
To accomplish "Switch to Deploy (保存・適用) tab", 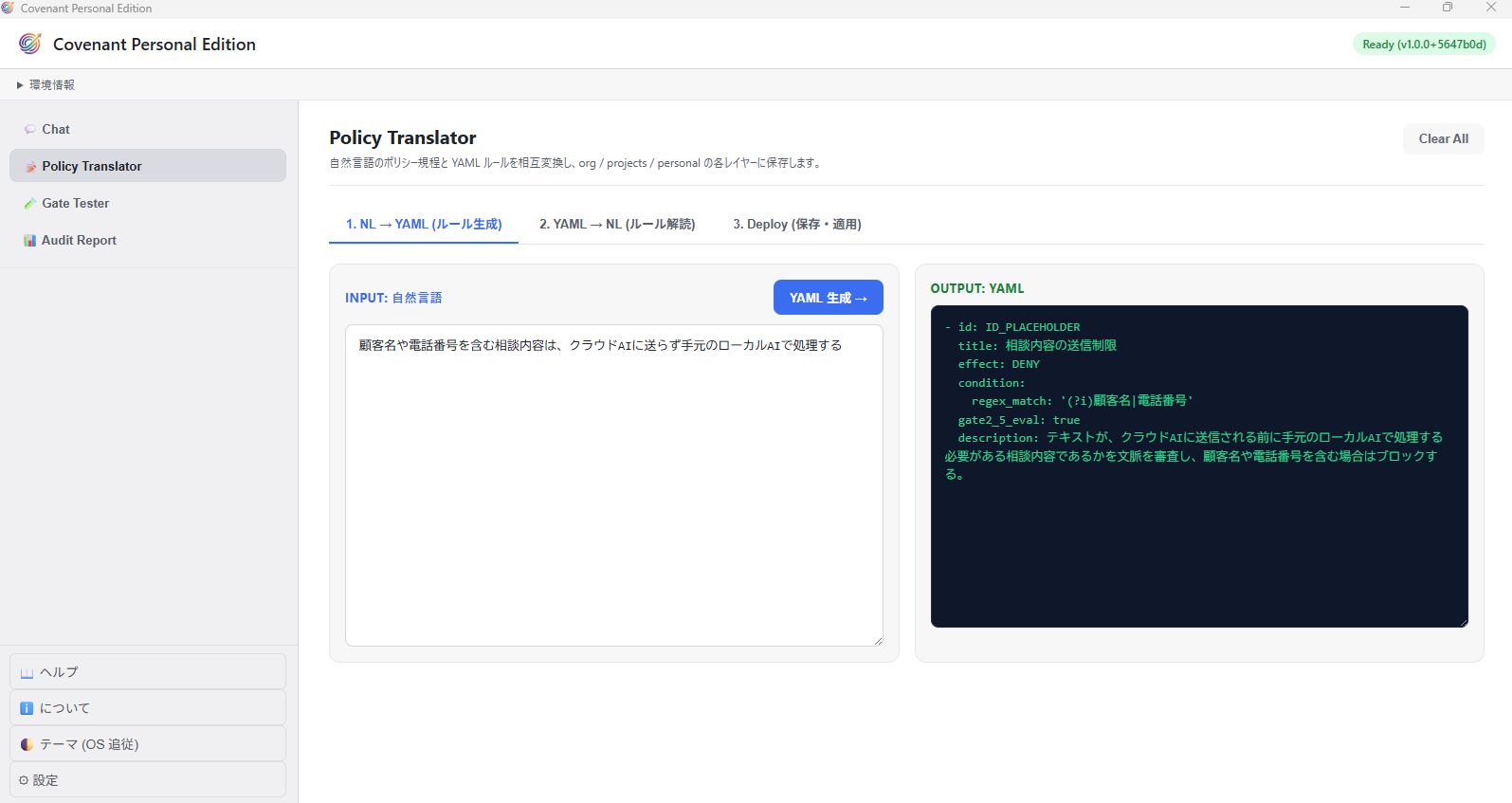I will 797,225.
